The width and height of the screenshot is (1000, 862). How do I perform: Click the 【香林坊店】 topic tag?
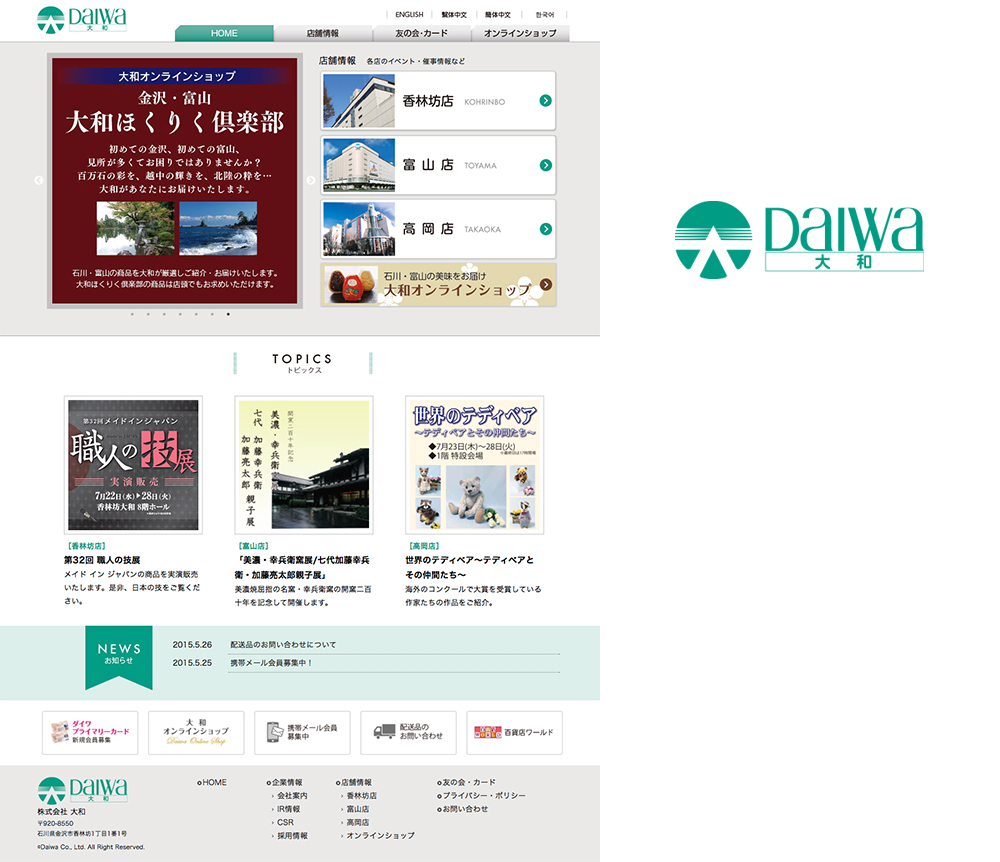[85, 546]
